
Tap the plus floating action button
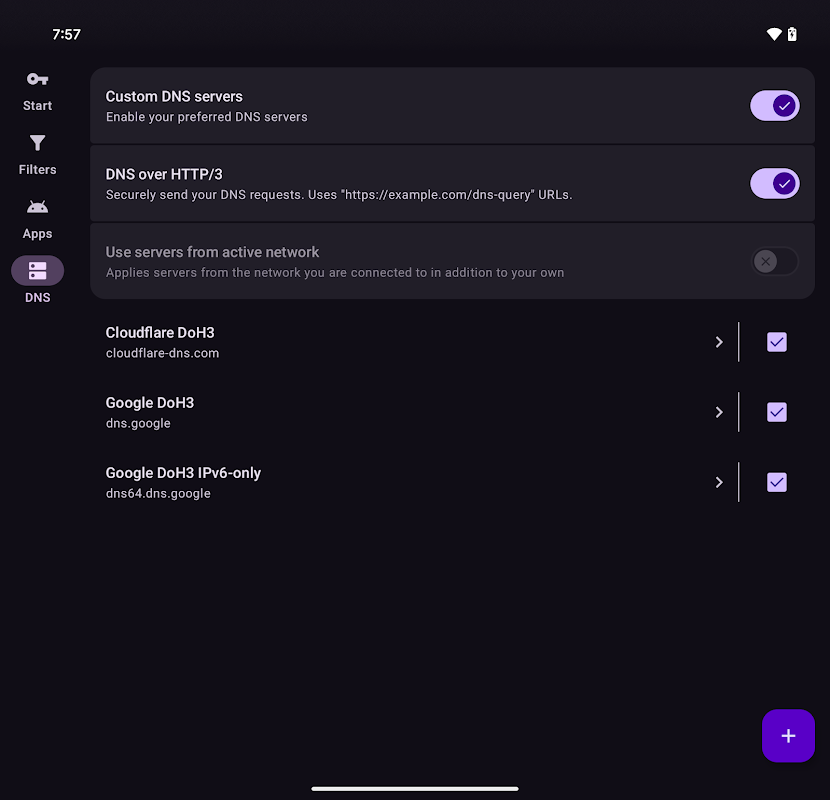[x=788, y=736]
